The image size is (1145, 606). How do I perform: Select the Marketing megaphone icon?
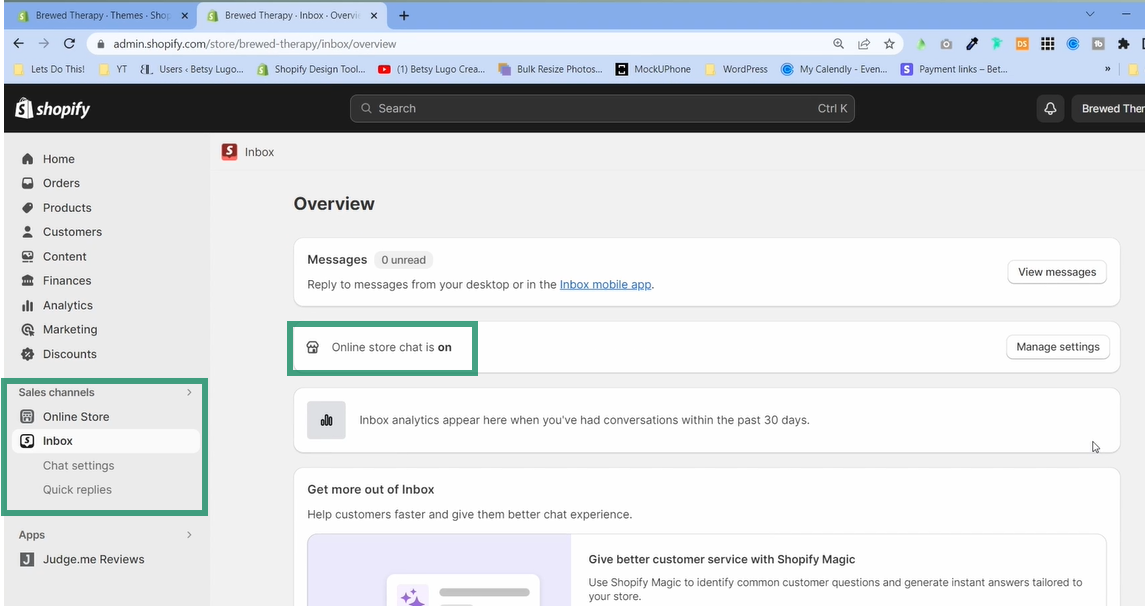click(x=28, y=329)
